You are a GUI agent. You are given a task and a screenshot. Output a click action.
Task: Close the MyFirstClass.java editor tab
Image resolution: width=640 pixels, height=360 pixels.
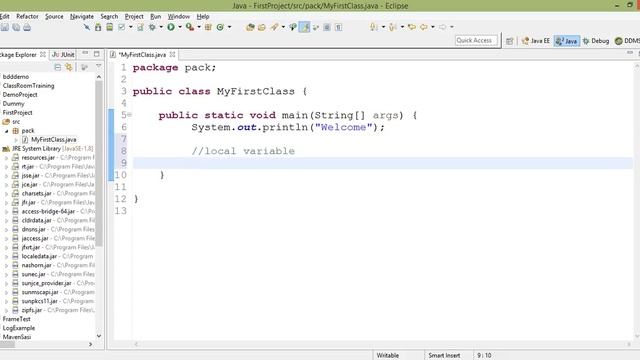click(172, 54)
